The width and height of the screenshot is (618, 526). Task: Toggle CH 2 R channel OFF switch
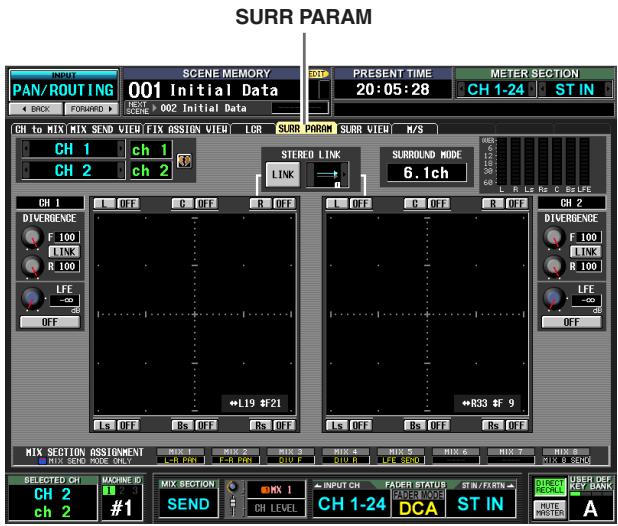tap(516, 204)
